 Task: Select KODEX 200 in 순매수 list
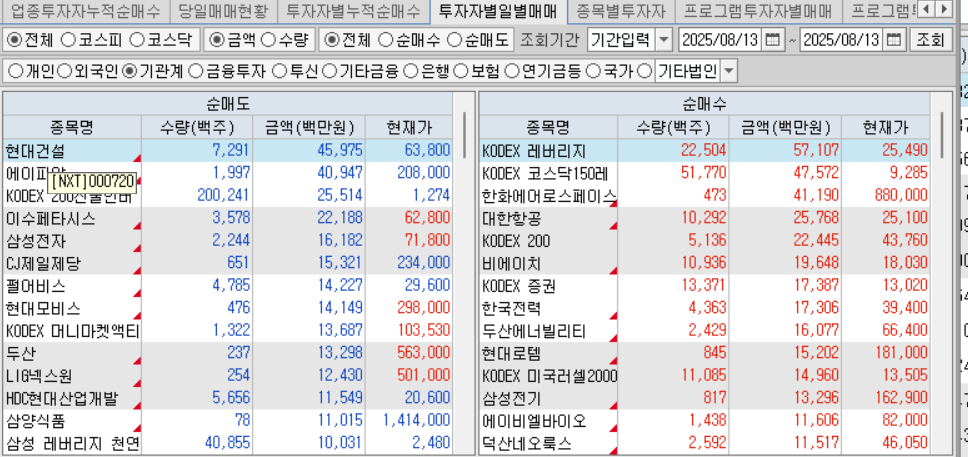pyautogui.click(x=704, y=241)
